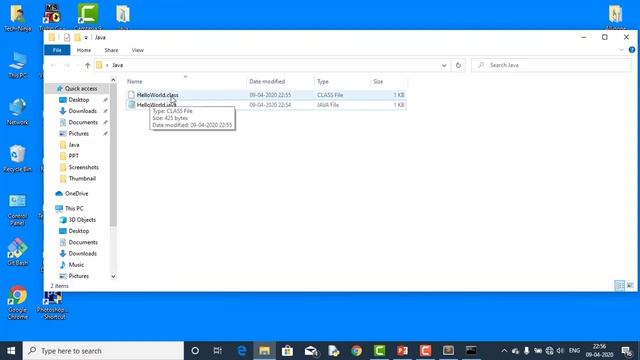
Task: Expand the ribbon with the chevron
Action: 621,50
